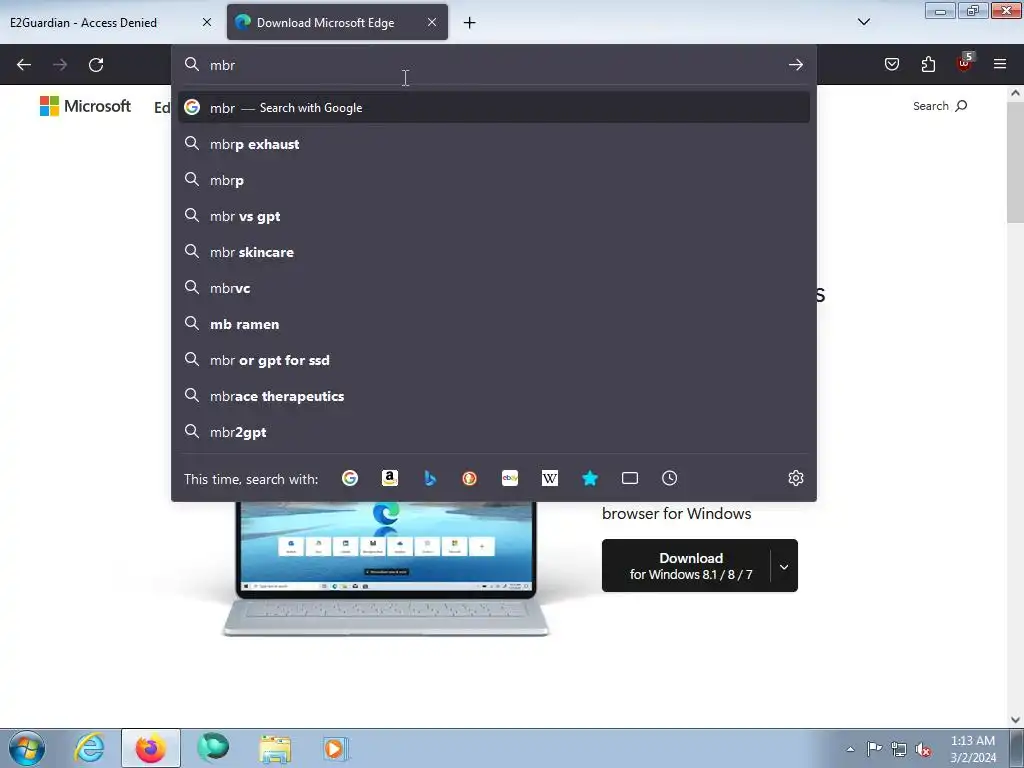Click scrollbar up arrow

click(x=1015, y=93)
